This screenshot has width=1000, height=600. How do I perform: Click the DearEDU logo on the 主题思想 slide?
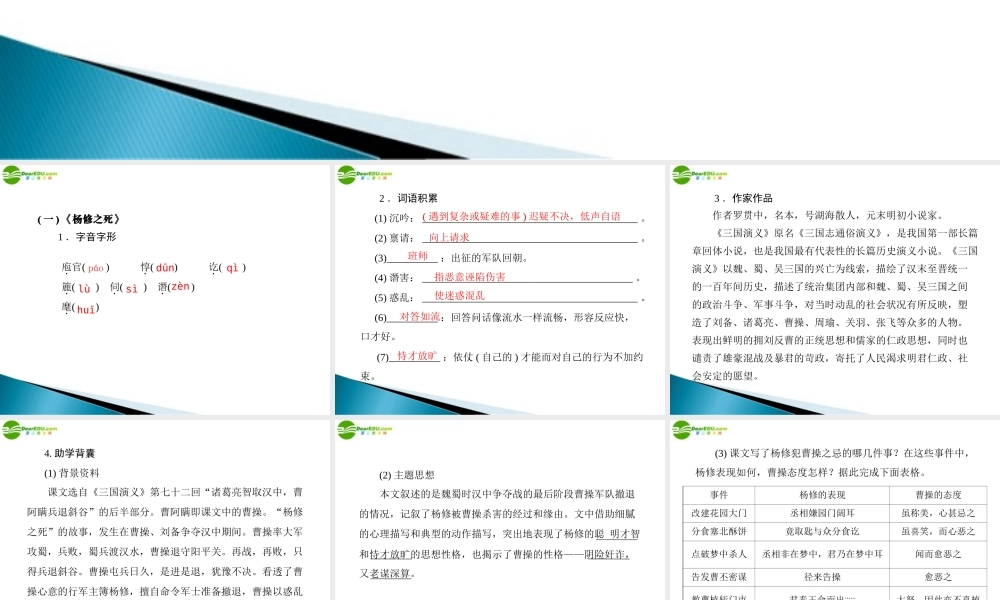(x=365, y=430)
